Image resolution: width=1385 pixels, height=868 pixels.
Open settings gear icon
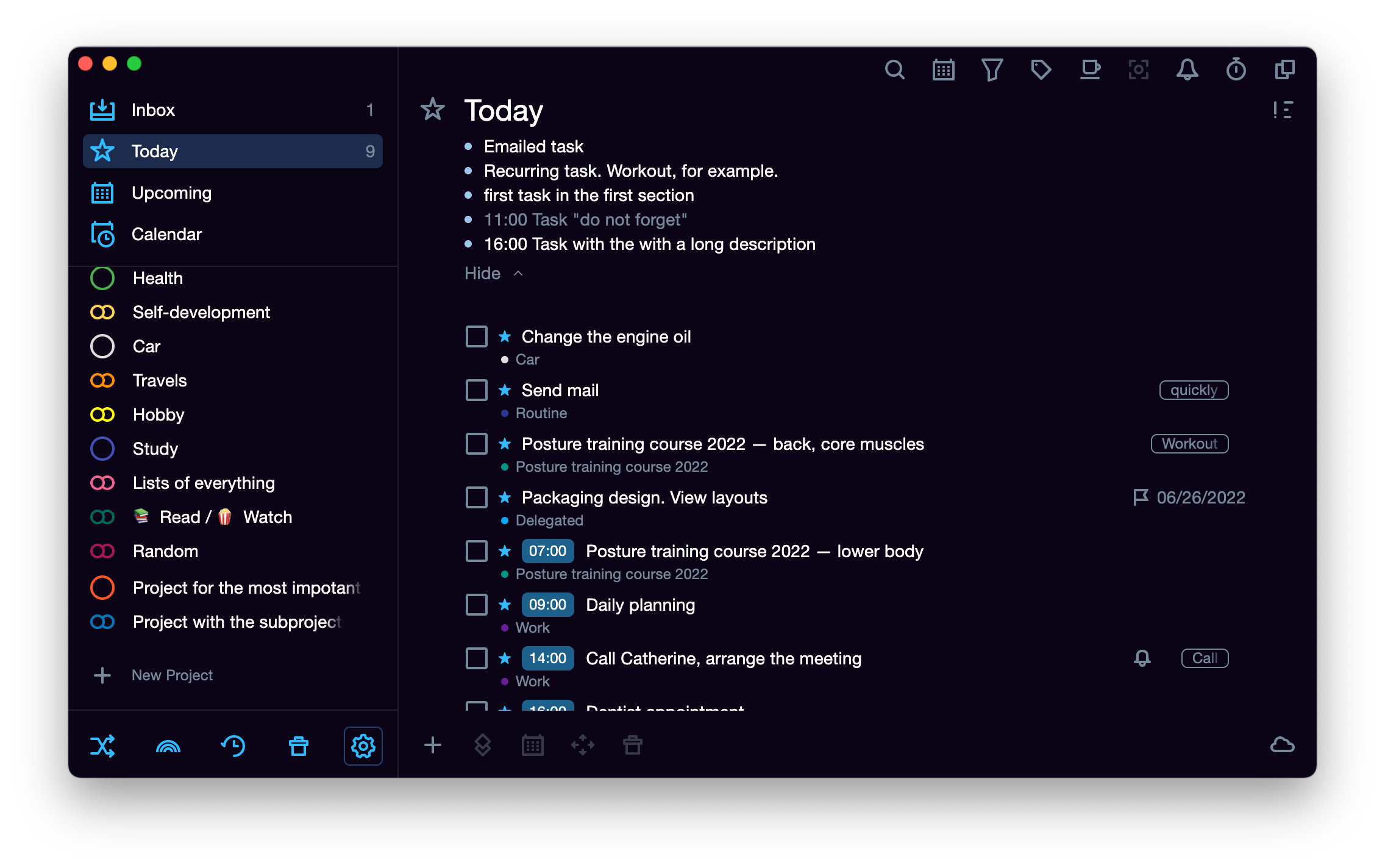(x=363, y=745)
